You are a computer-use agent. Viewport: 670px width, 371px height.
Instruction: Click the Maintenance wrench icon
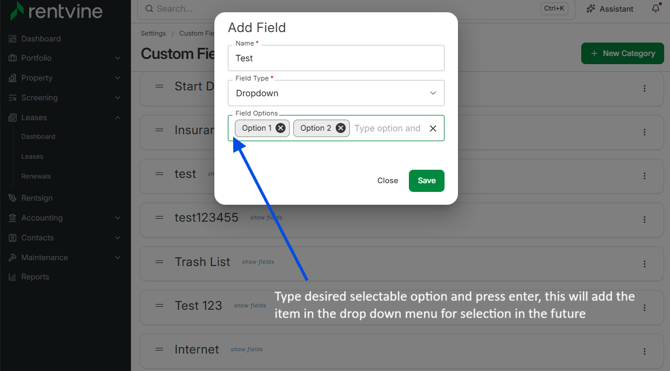tap(12, 257)
